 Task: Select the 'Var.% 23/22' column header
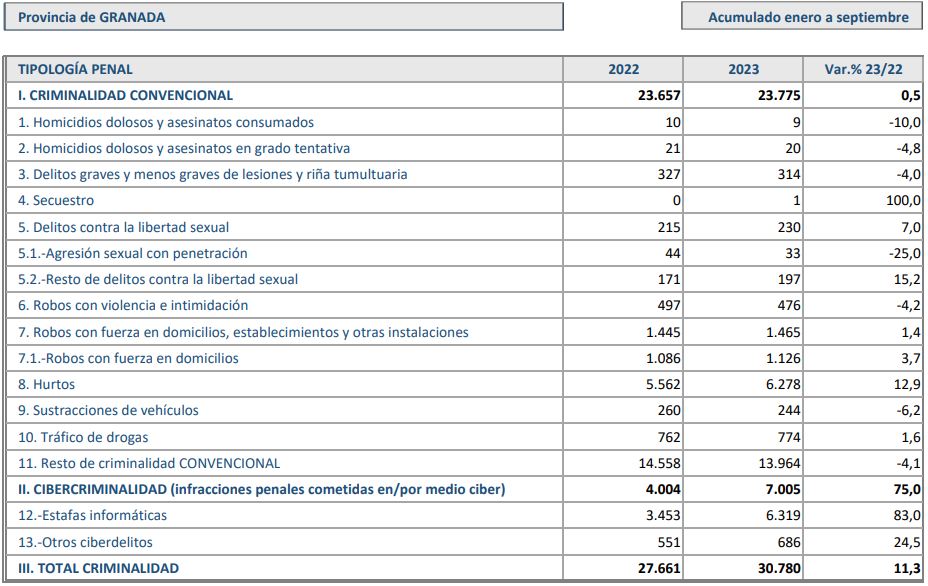pos(863,69)
